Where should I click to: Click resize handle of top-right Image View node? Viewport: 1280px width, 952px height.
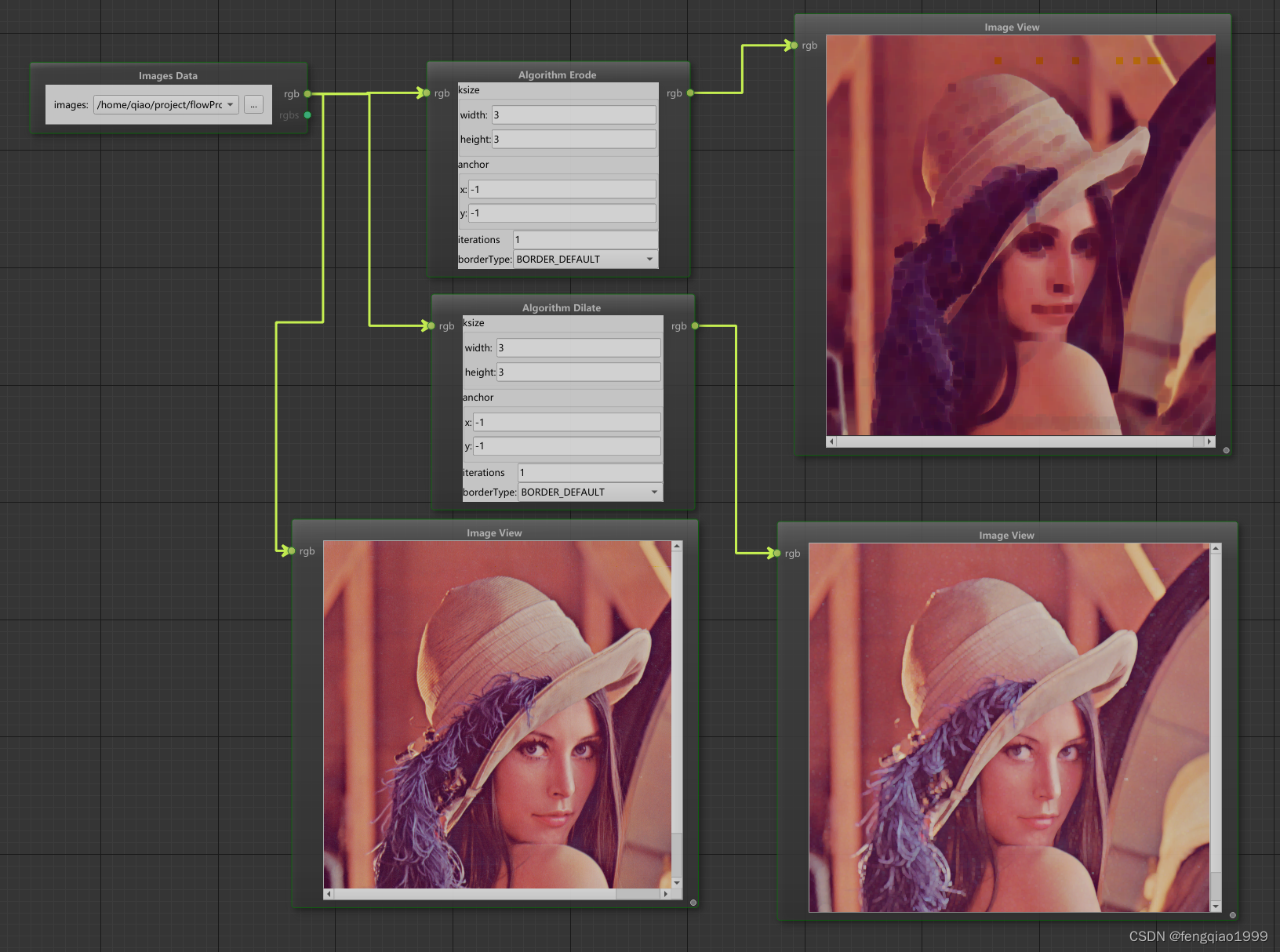[1226, 450]
